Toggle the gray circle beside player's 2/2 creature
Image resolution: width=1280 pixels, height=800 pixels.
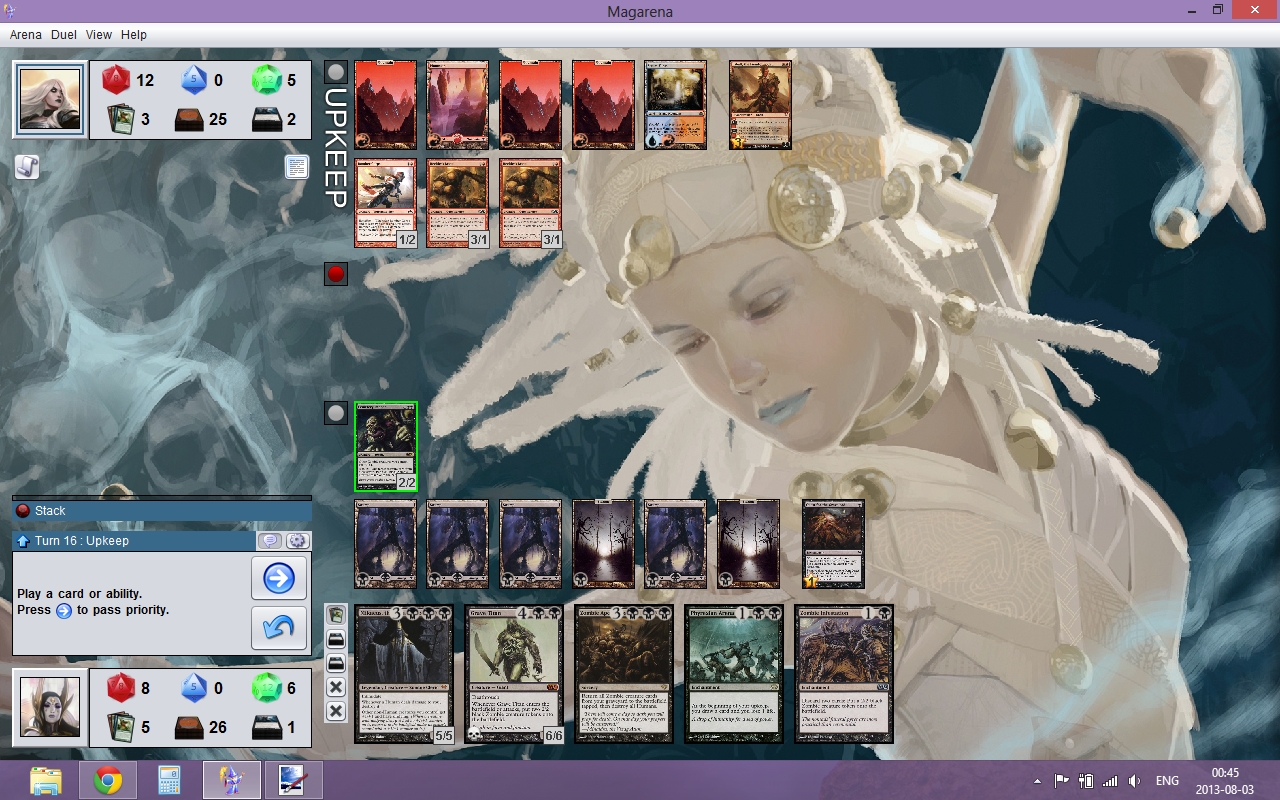[x=336, y=413]
